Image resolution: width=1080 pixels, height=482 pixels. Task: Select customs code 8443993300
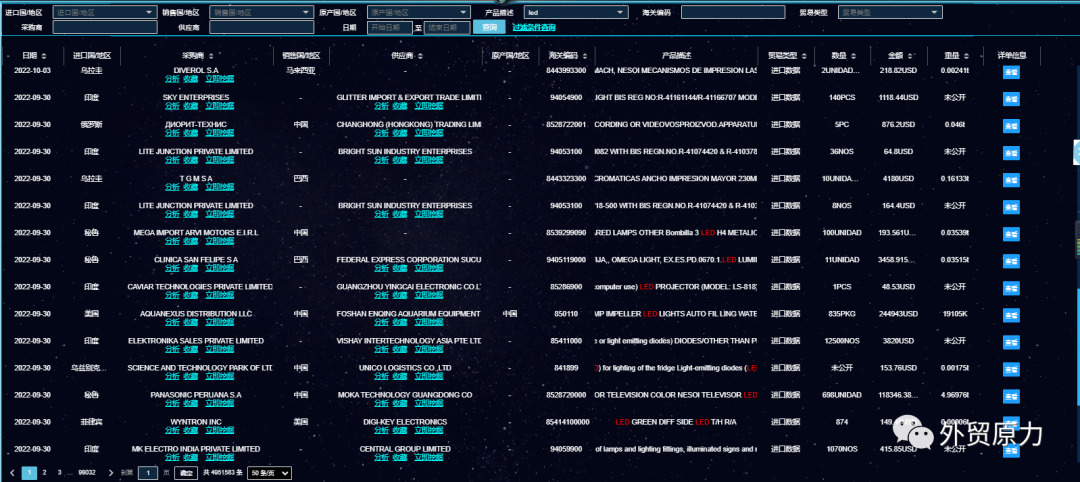[x=566, y=70]
